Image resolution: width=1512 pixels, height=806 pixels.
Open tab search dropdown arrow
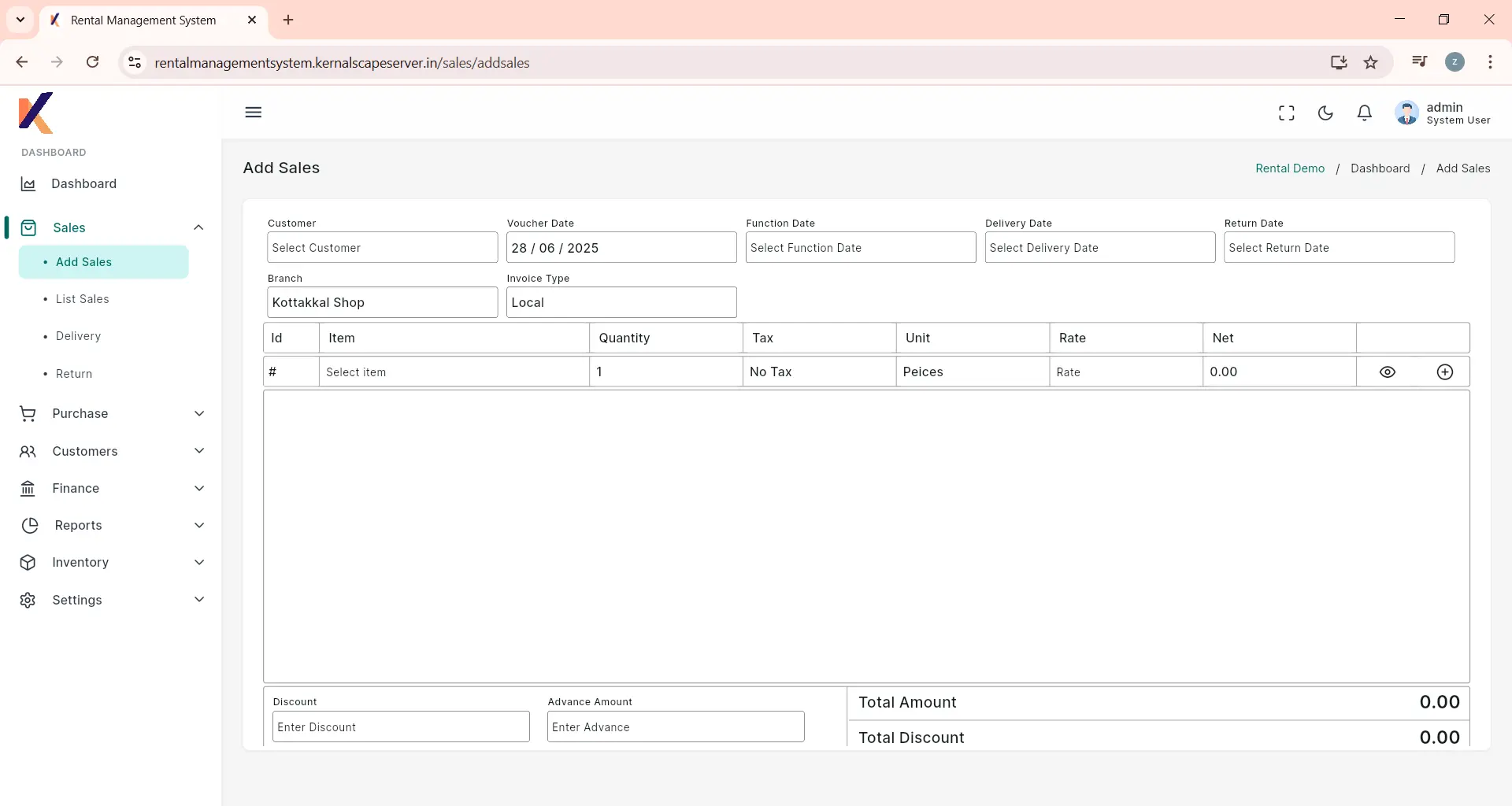click(x=20, y=20)
